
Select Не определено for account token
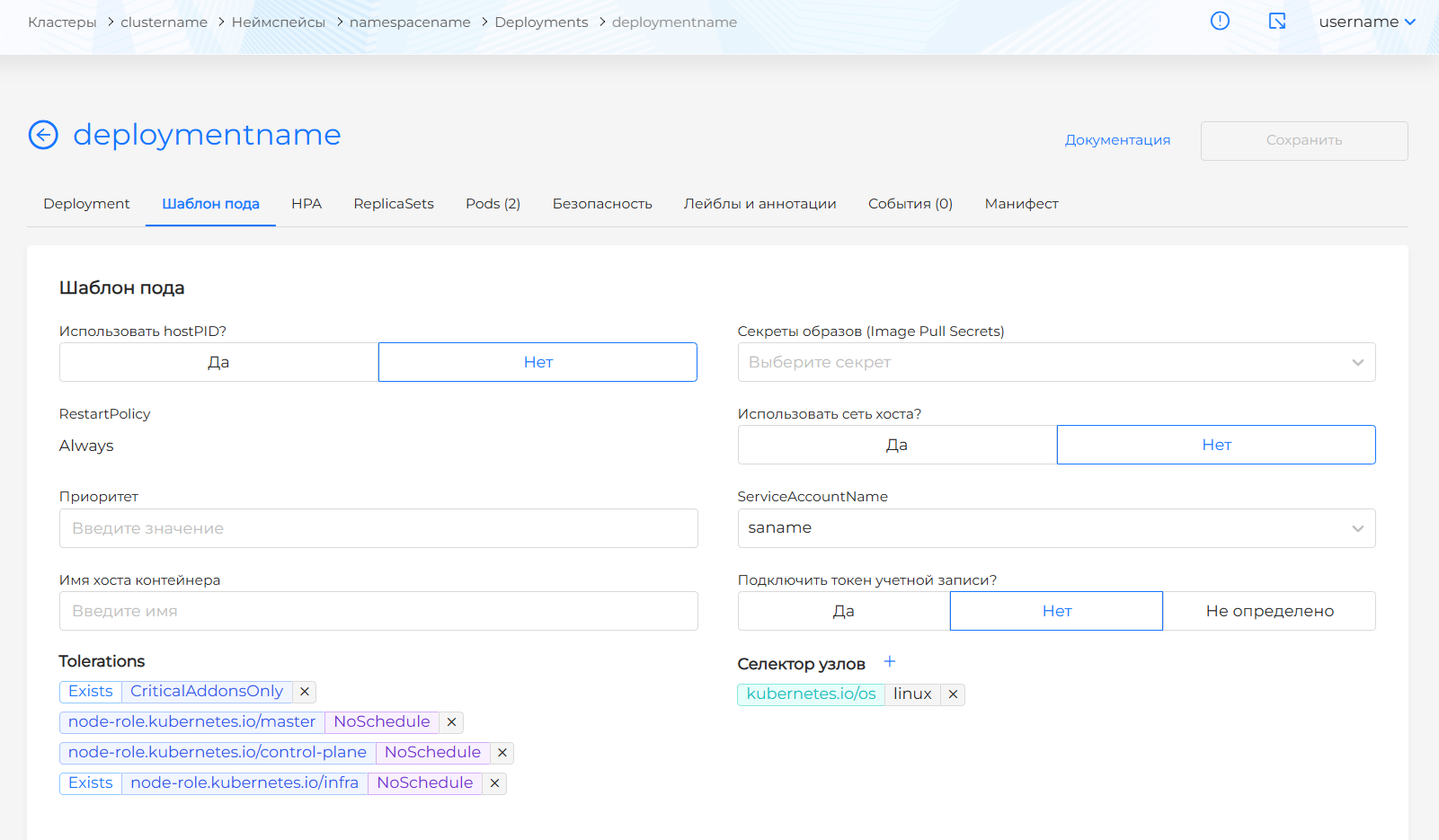(1269, 611)
